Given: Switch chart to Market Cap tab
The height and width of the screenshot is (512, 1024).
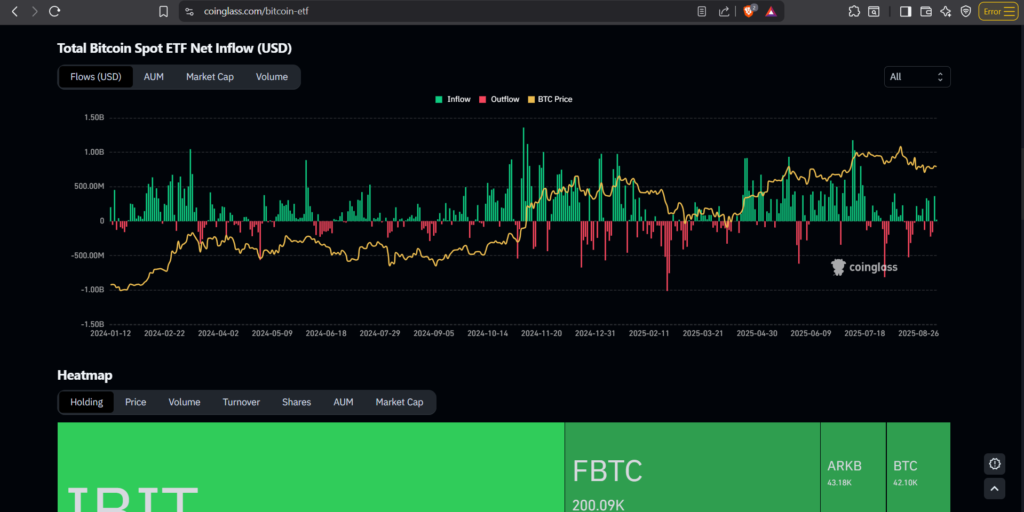Looking at the screenshot, I should click(x=210, y=77).
